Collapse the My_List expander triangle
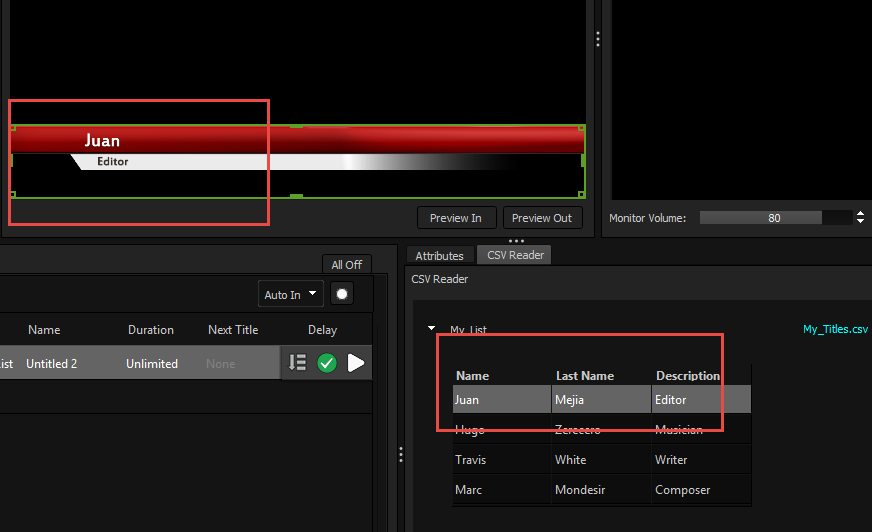This screenshot has height=532, width=872. pos(432,328)
